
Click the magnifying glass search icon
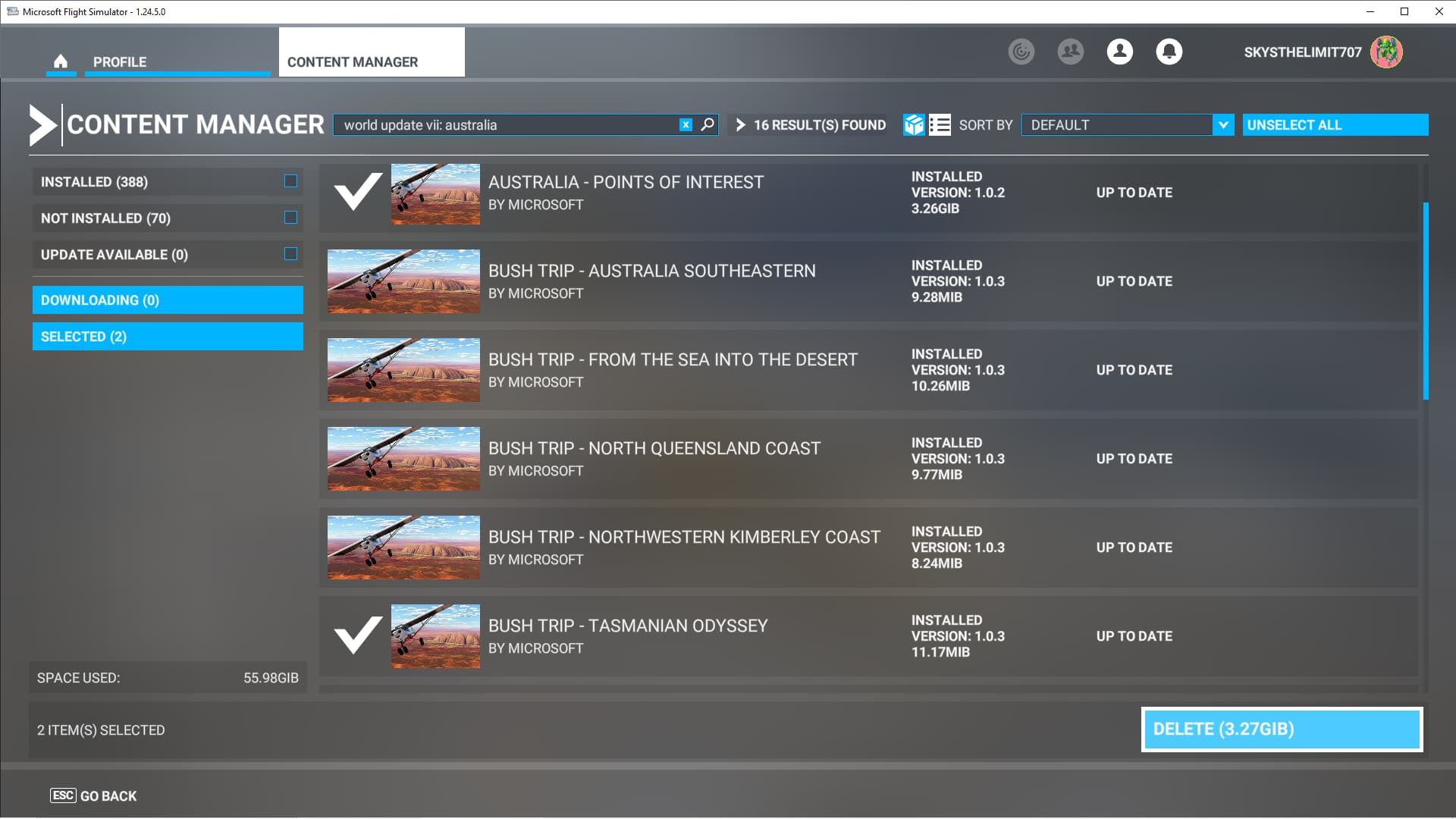pos(708,124)
